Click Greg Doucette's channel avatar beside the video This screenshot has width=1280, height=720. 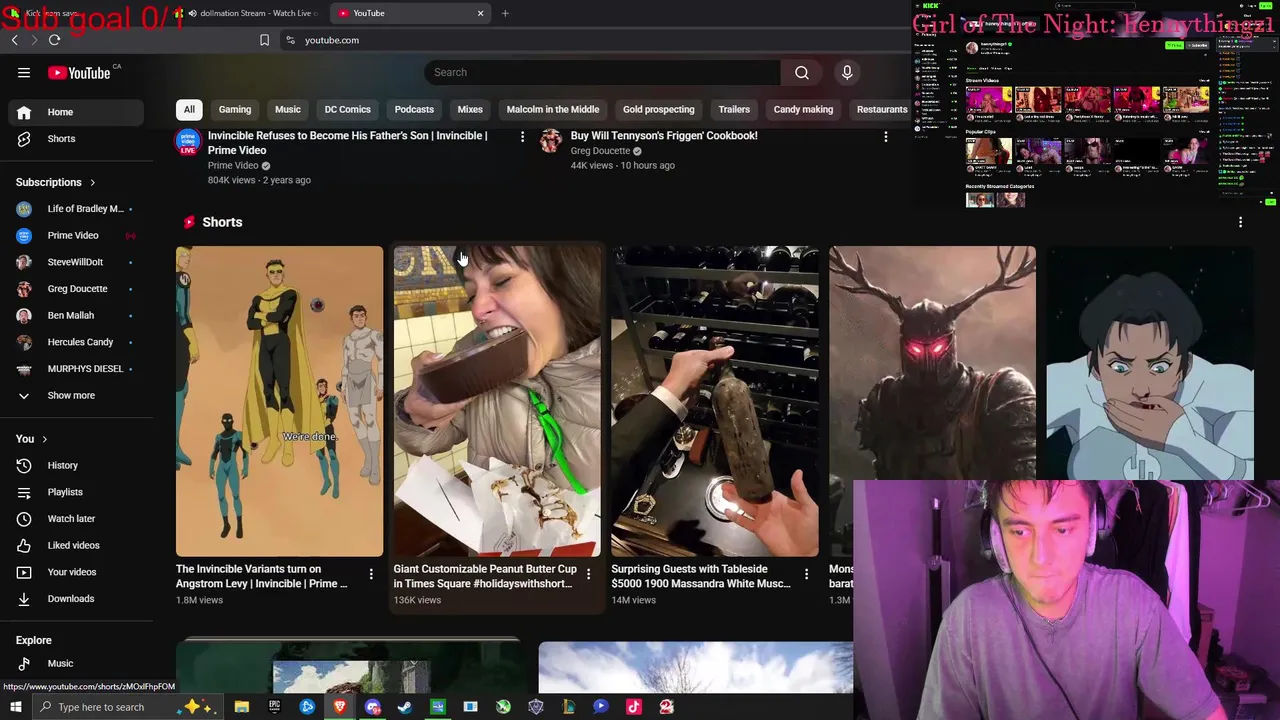click(551, 141)
